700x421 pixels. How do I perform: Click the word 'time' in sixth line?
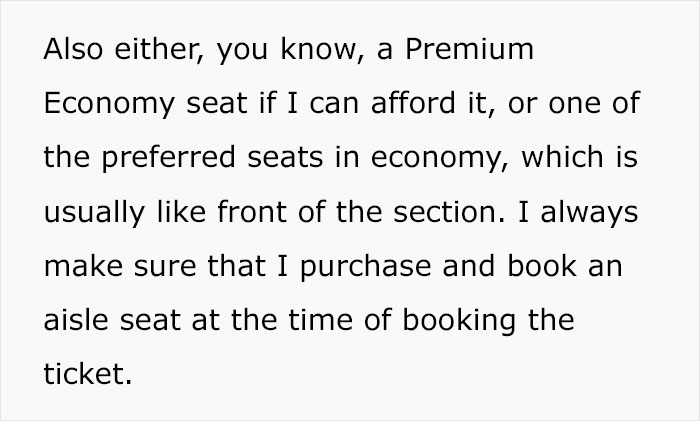click(x=321, y=320)
